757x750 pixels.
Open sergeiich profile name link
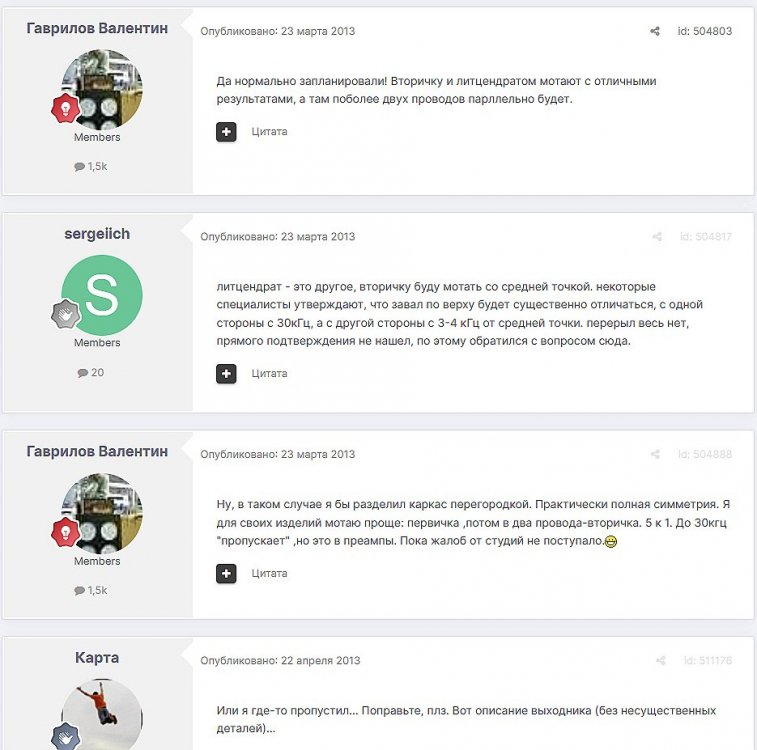[x=97, y=234]
